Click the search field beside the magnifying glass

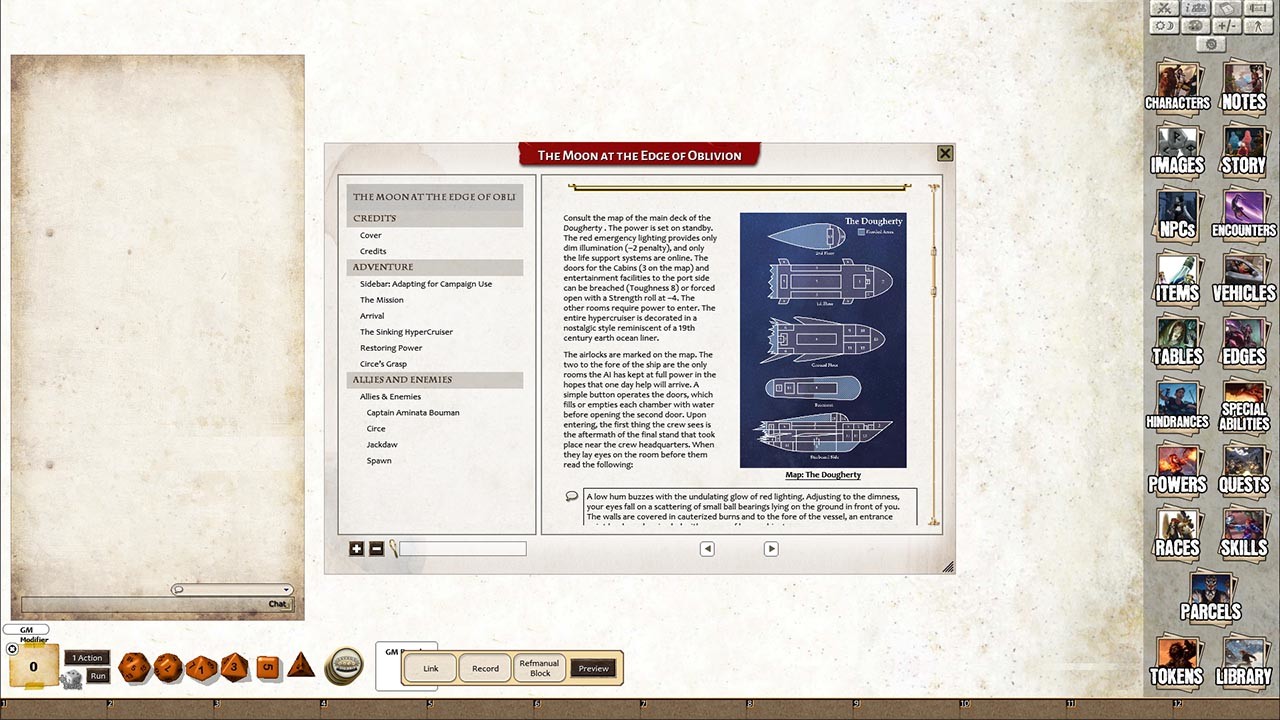[460, 548]
